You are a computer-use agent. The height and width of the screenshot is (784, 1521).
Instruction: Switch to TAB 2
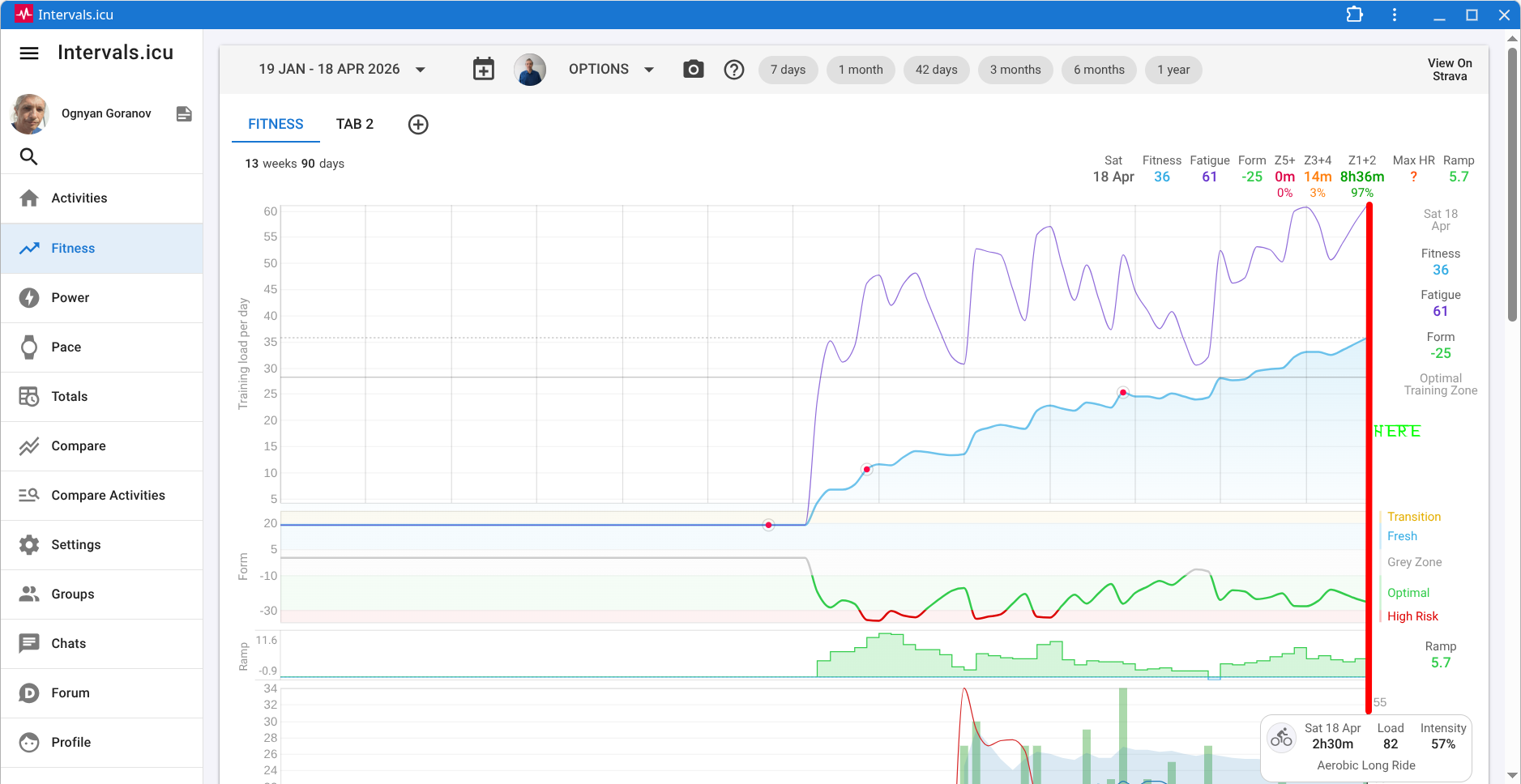(355, 124)
